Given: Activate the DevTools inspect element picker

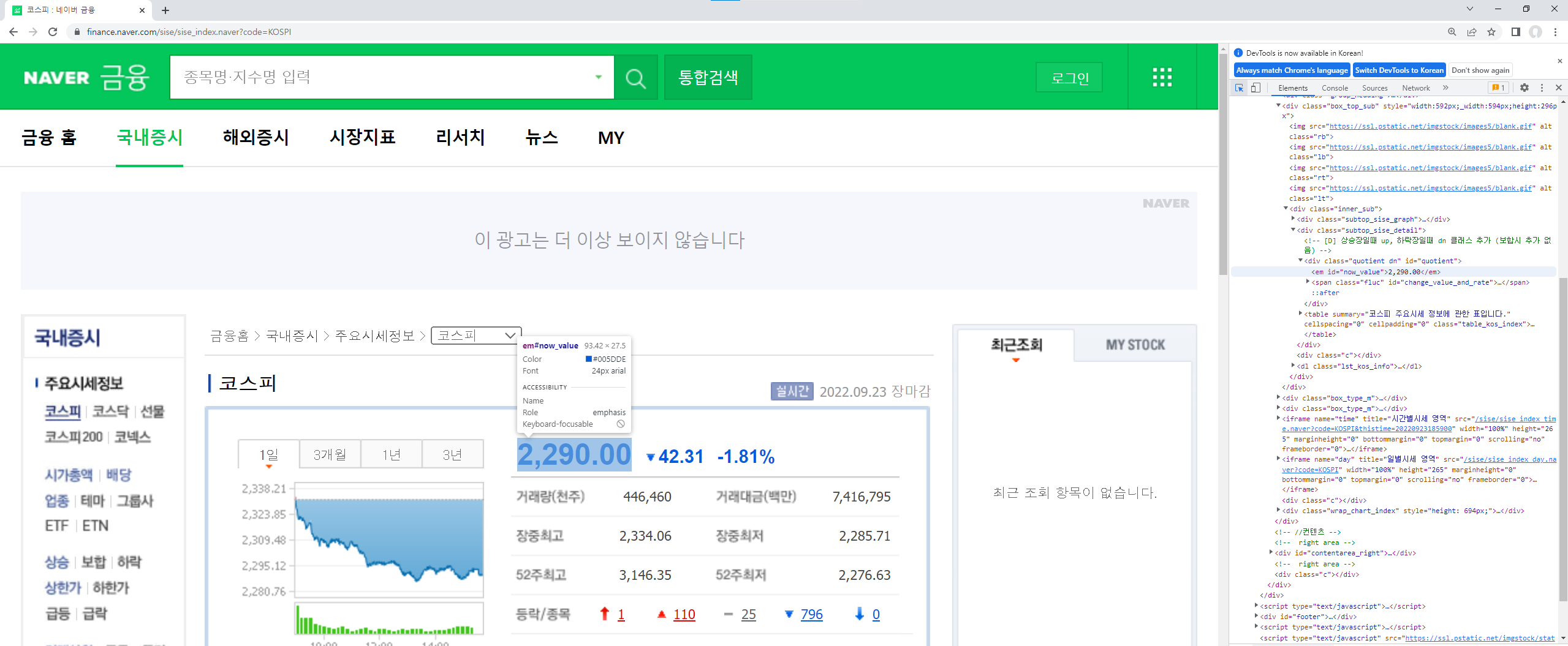Looking at the screenshot, I should pos(1239,88).
